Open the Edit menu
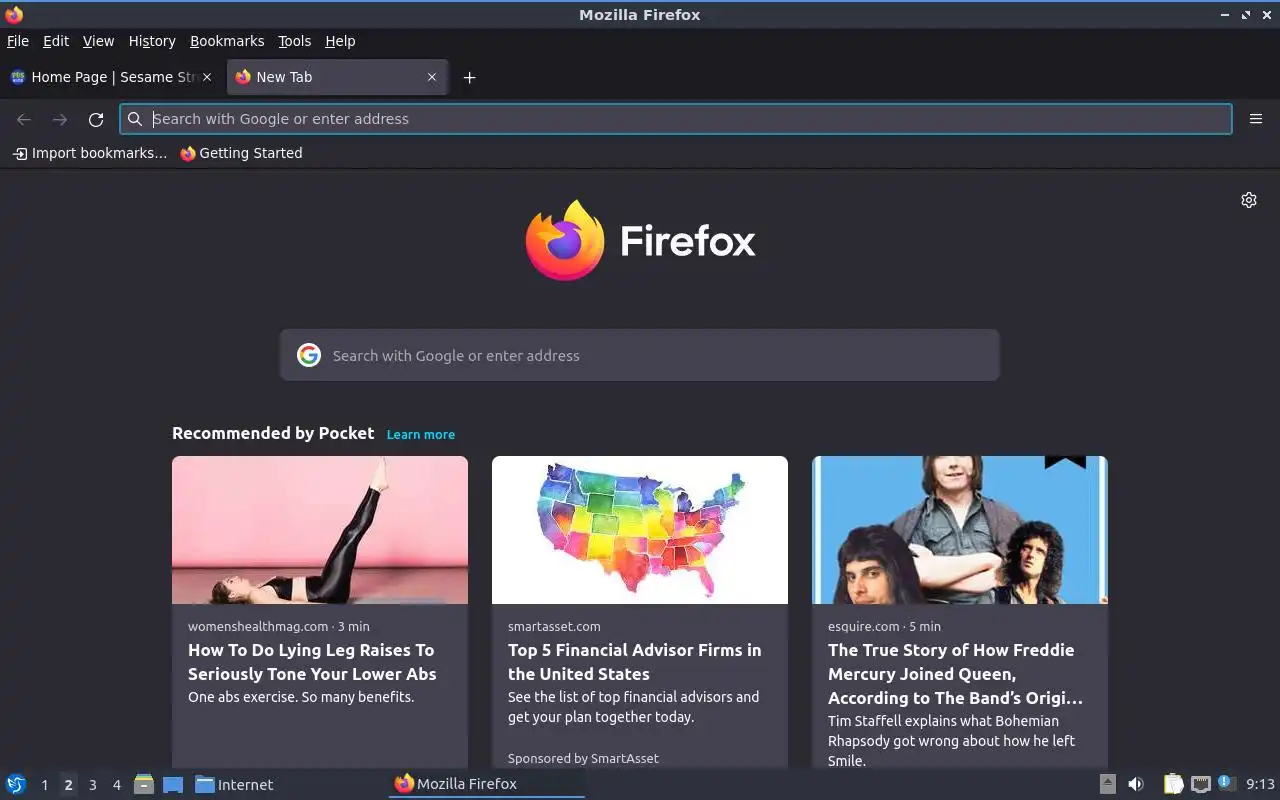1280x800 pixels. (56, 41)
